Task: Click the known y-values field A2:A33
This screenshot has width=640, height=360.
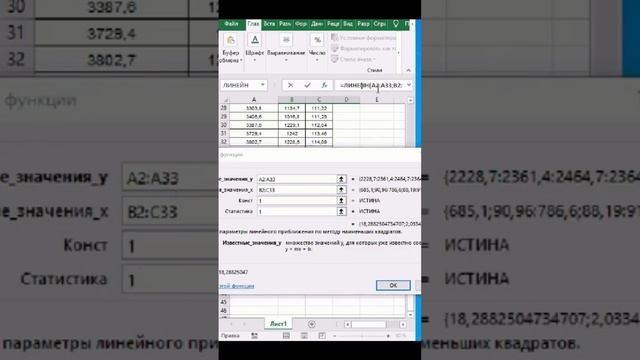Action: pos(297,179)
